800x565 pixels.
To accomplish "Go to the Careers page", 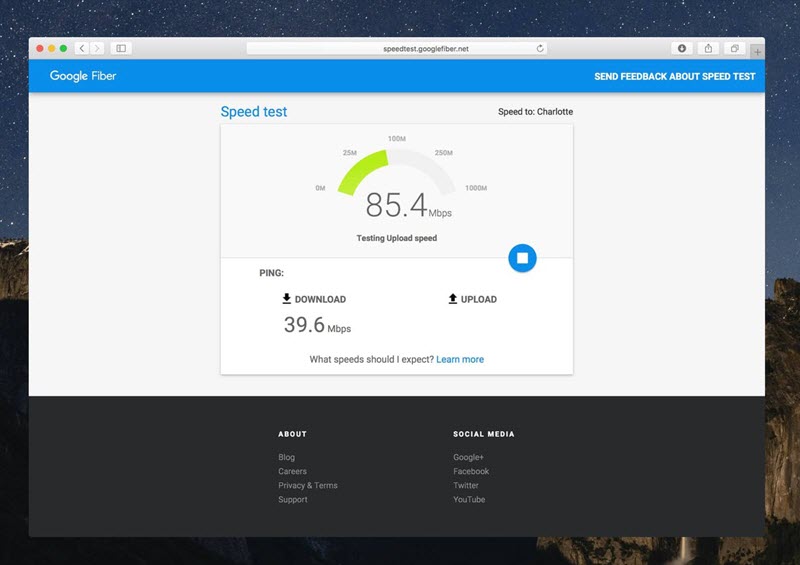I will pos(292,471).
